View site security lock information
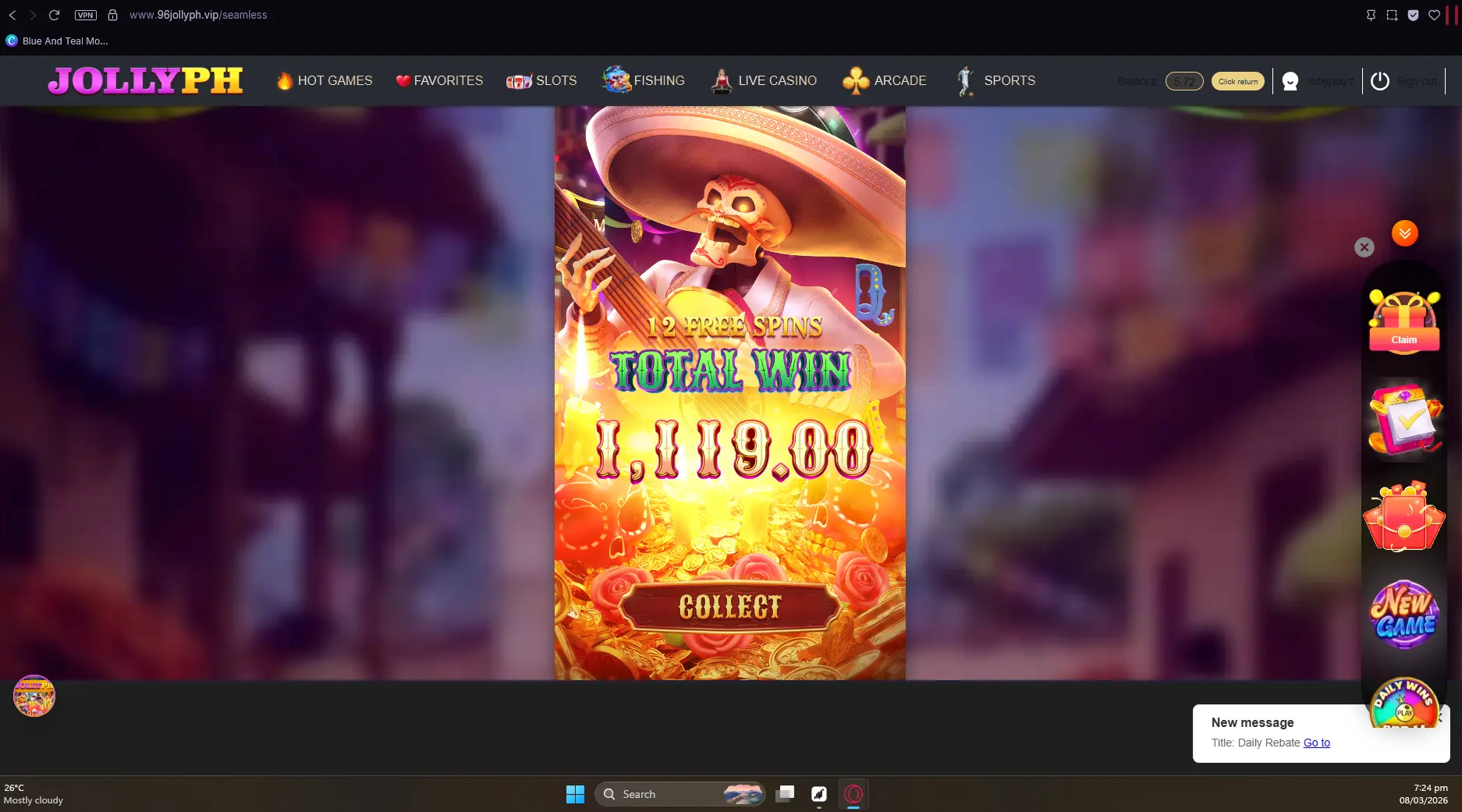The height and width of the screenshot is (812, 1462). (112, 15)
